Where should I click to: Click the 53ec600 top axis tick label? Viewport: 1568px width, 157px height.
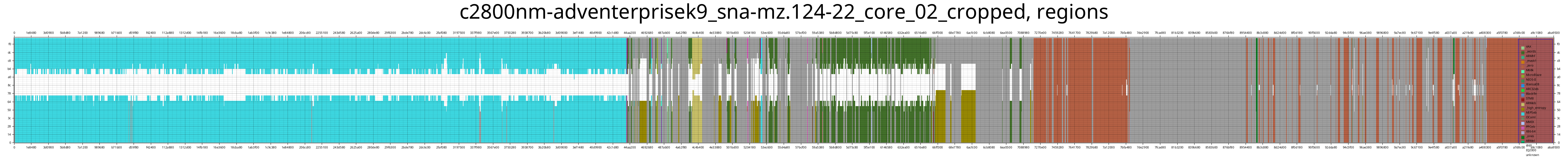[766, 34]
